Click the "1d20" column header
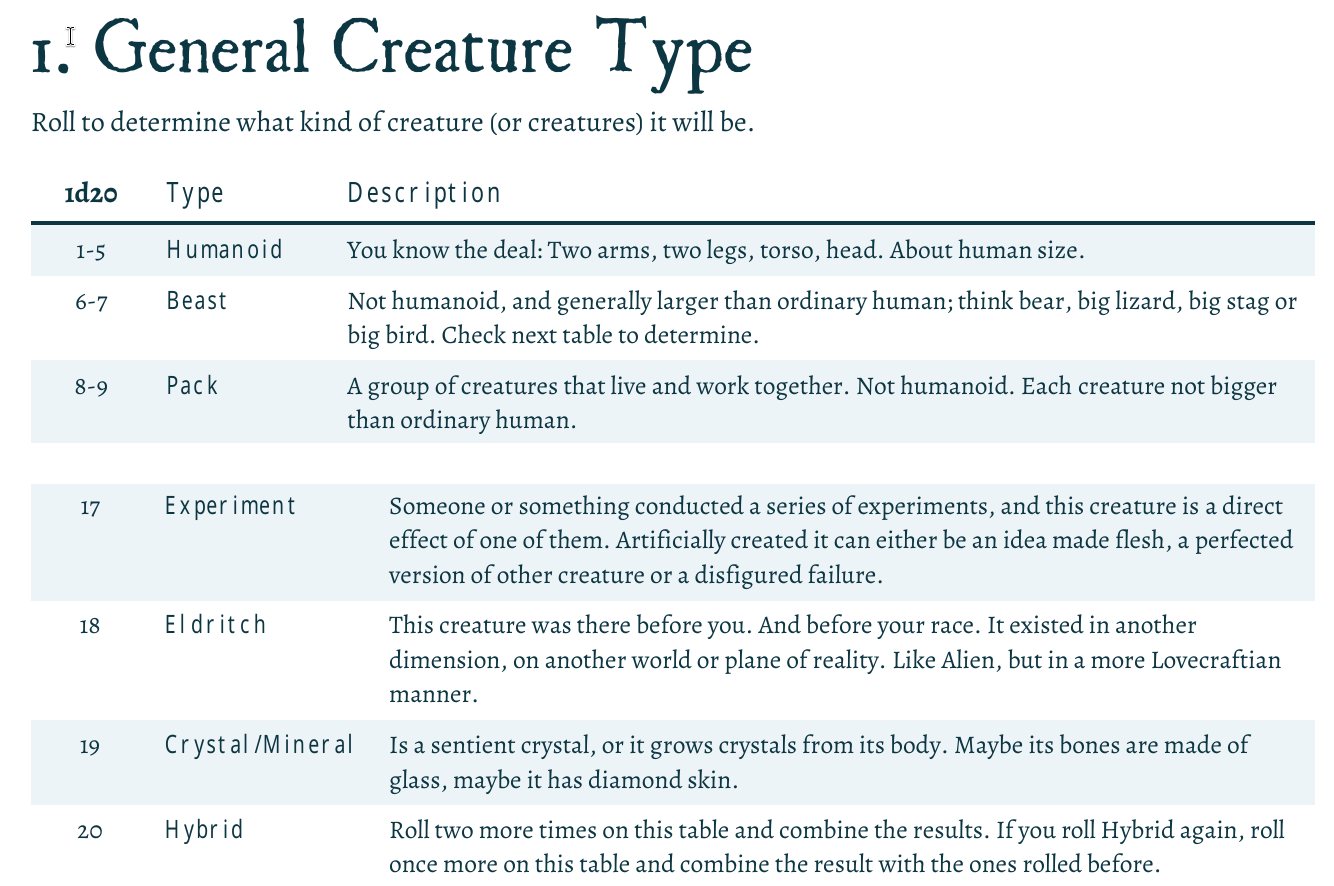The image size is (1334, 886). (x=90, y=193)
